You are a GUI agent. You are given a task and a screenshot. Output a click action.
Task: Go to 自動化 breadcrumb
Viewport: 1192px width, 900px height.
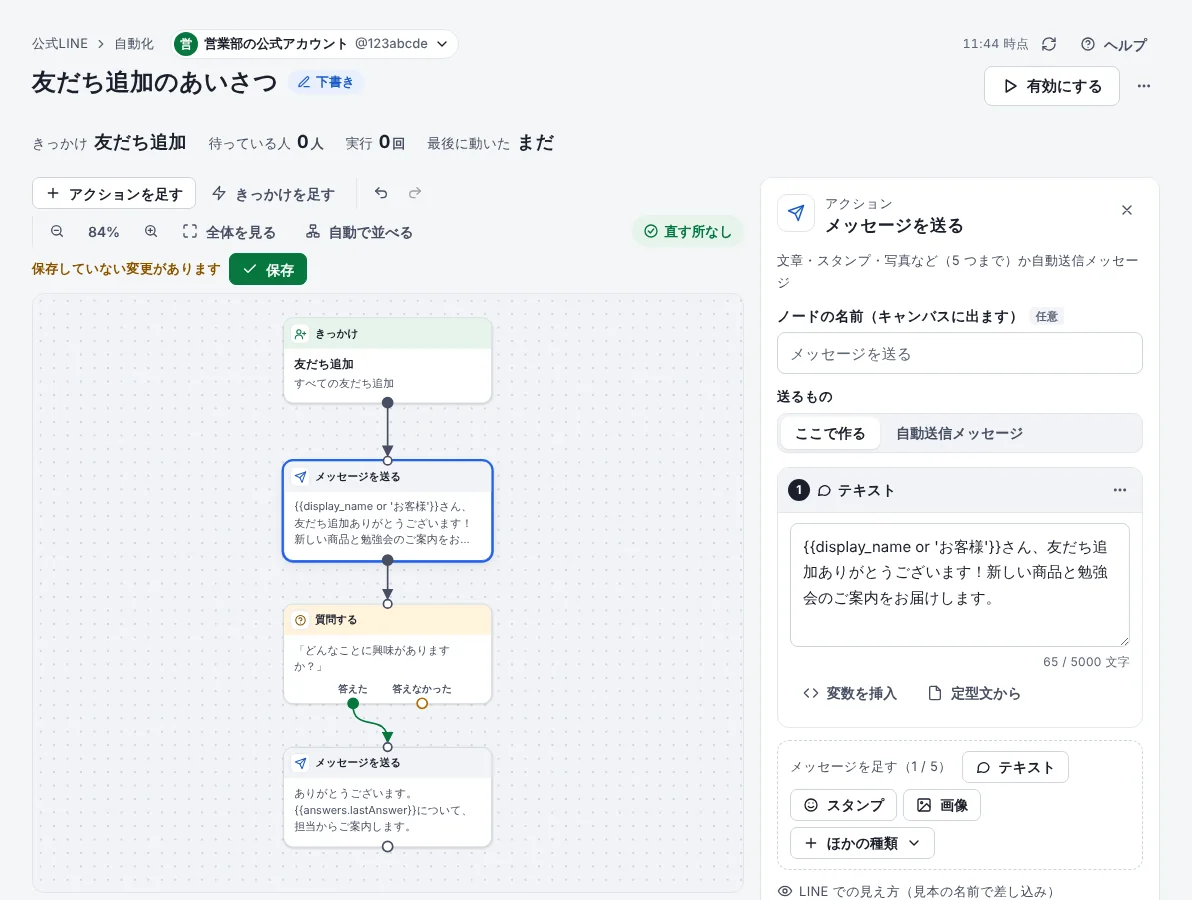pos(134,44)
